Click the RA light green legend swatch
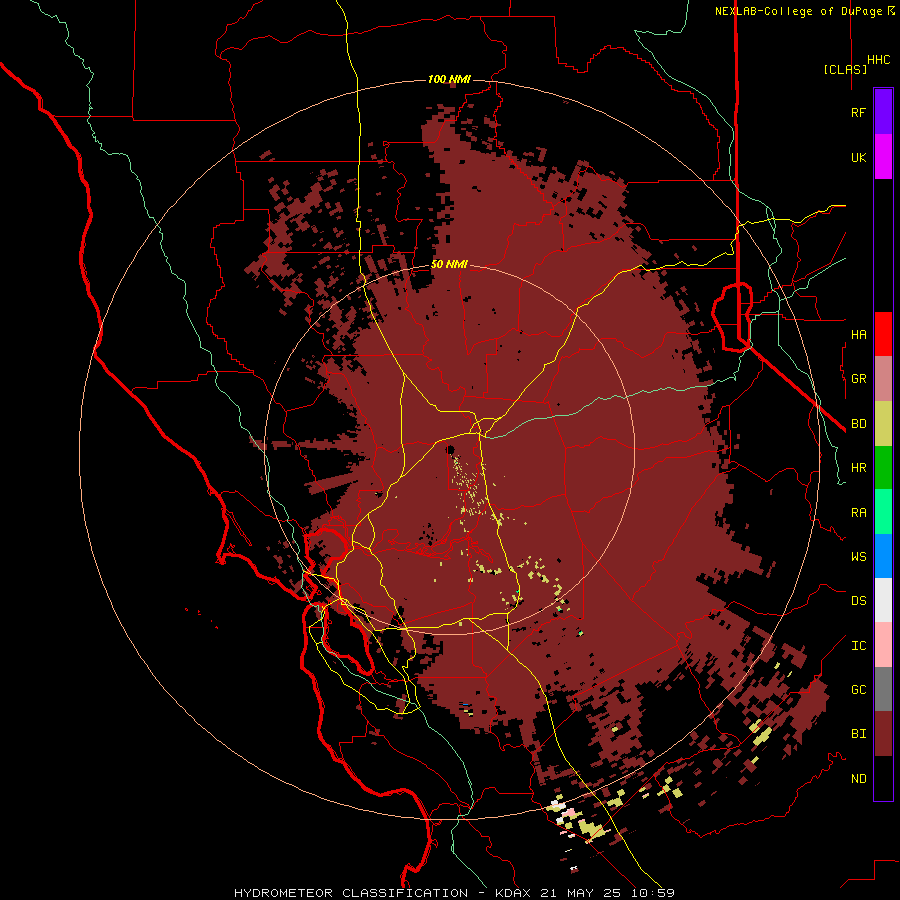900x900 pixels. (x=883, y=512)
